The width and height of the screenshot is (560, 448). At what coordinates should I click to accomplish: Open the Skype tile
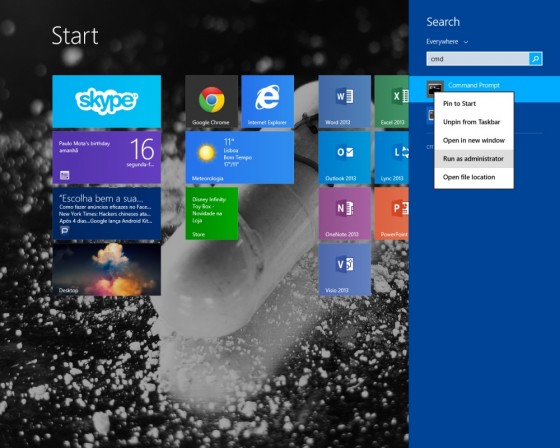(x=106, y=101)
